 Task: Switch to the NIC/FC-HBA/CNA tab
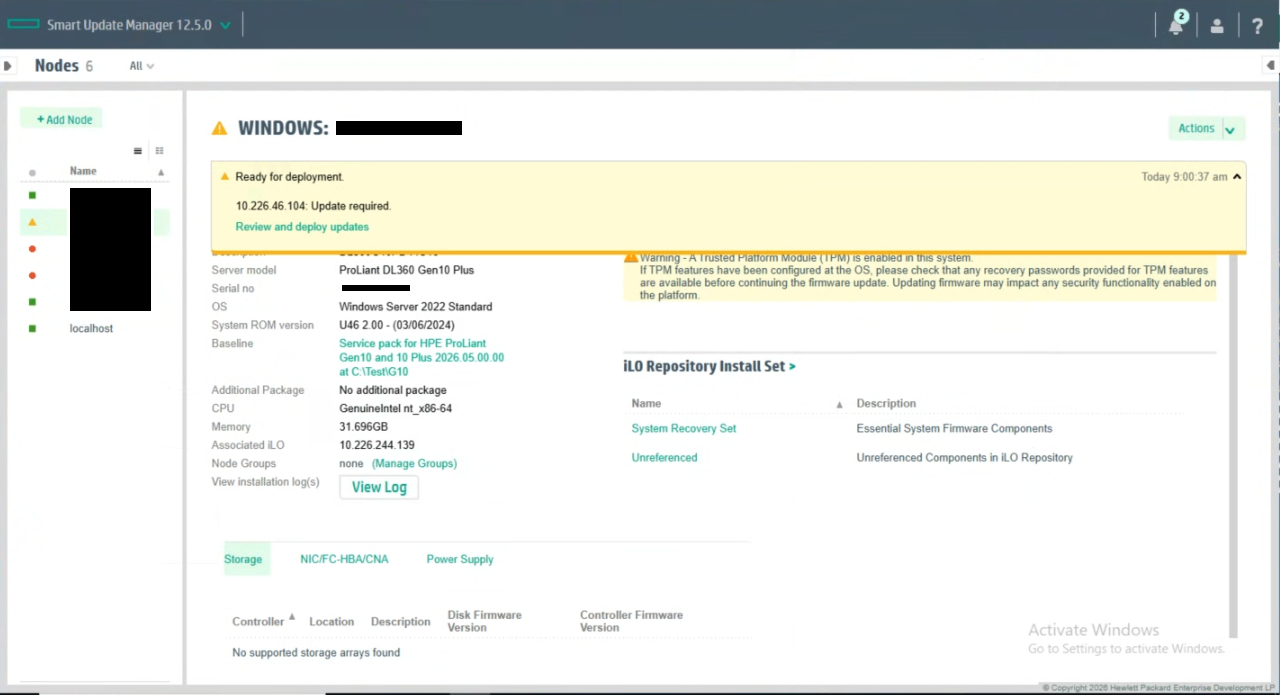coord(344,559)
